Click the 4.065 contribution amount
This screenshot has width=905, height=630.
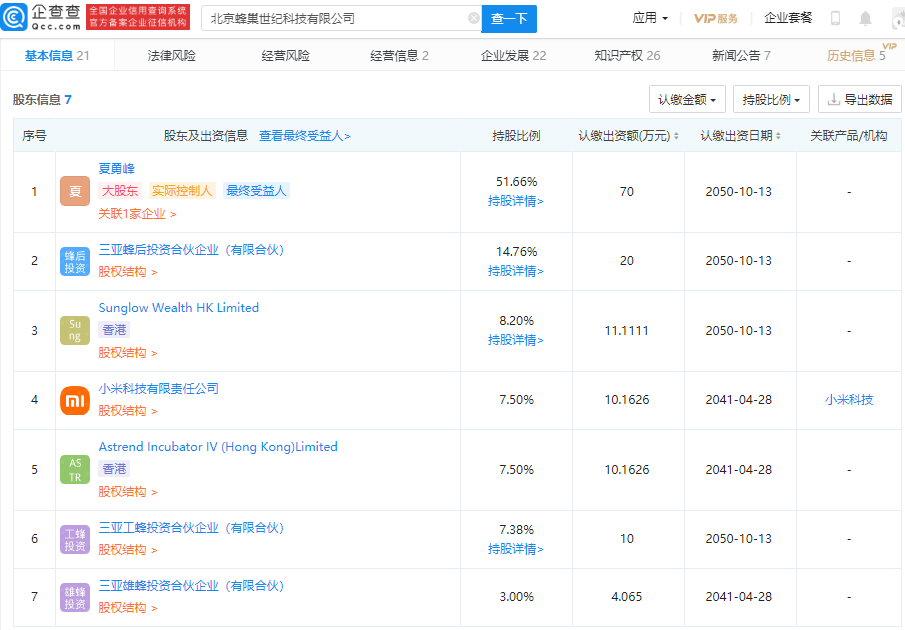(x=627, y=597)
